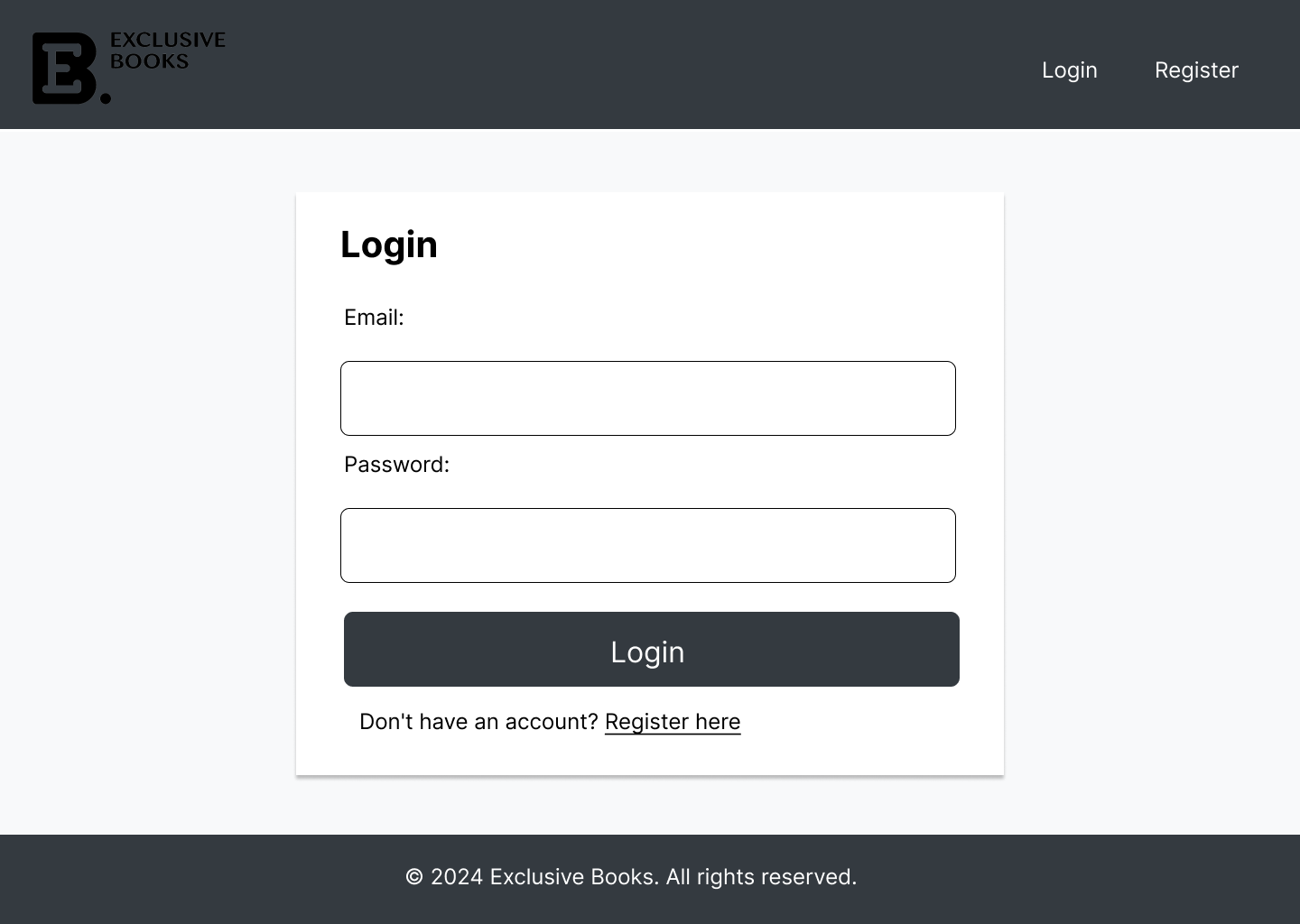Click "2024 Exclusive Books" in the footer
This screenshot has height=924, width=1300.
(x=543, y=877)
